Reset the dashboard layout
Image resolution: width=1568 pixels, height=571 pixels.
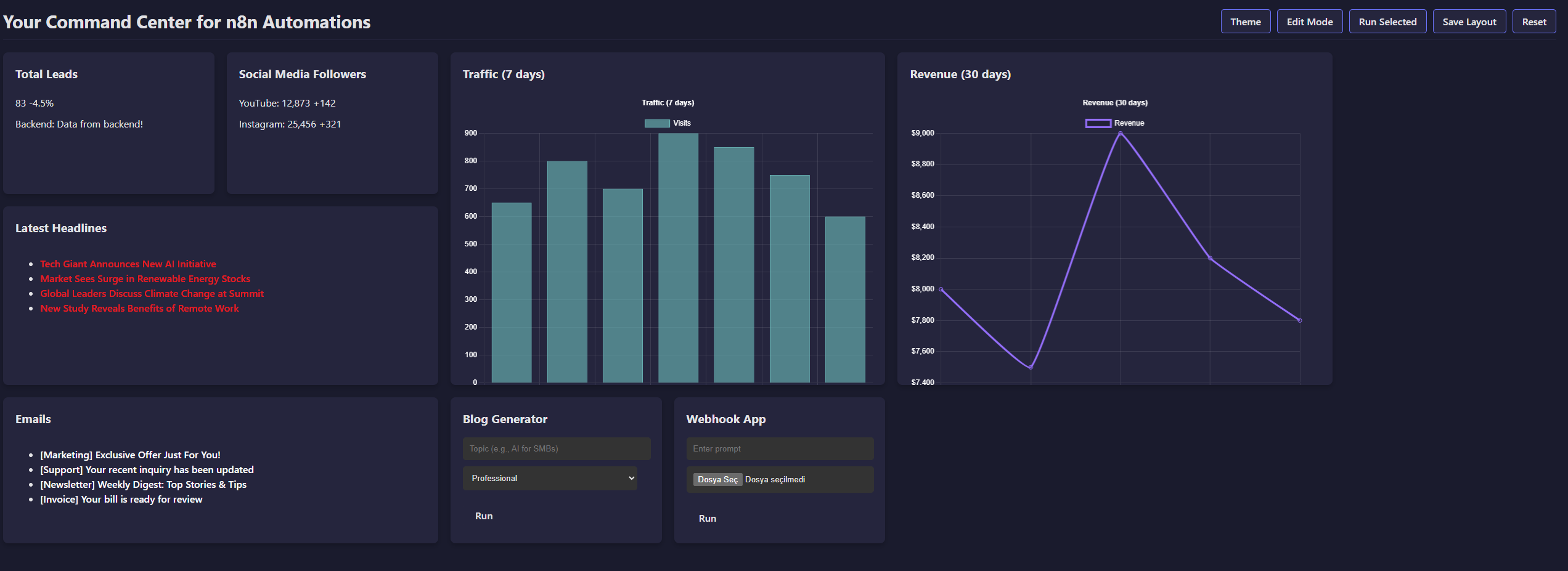click(1533, 22)
